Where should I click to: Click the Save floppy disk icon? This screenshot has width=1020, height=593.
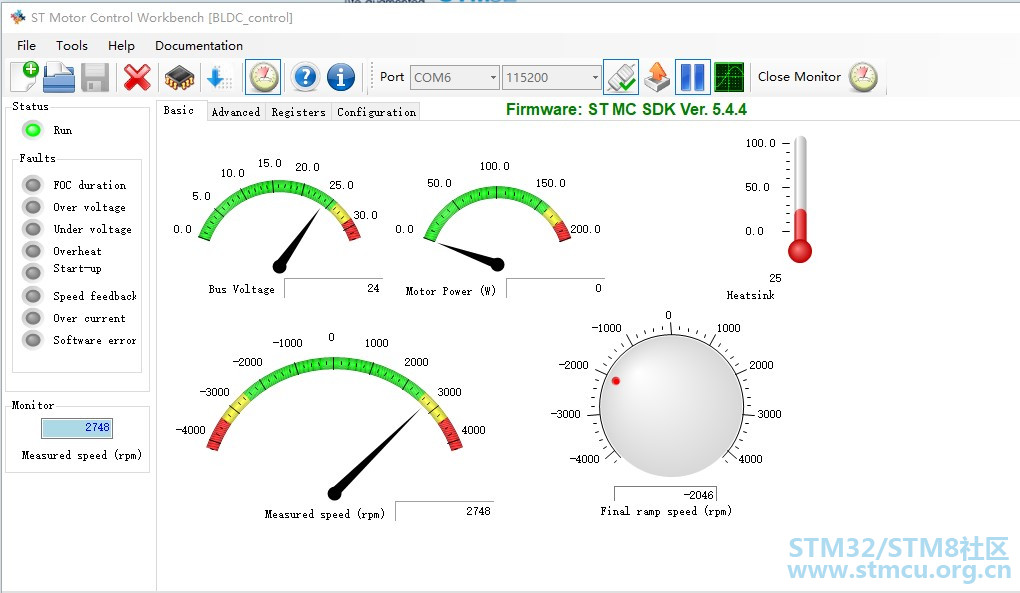[95, 77]
